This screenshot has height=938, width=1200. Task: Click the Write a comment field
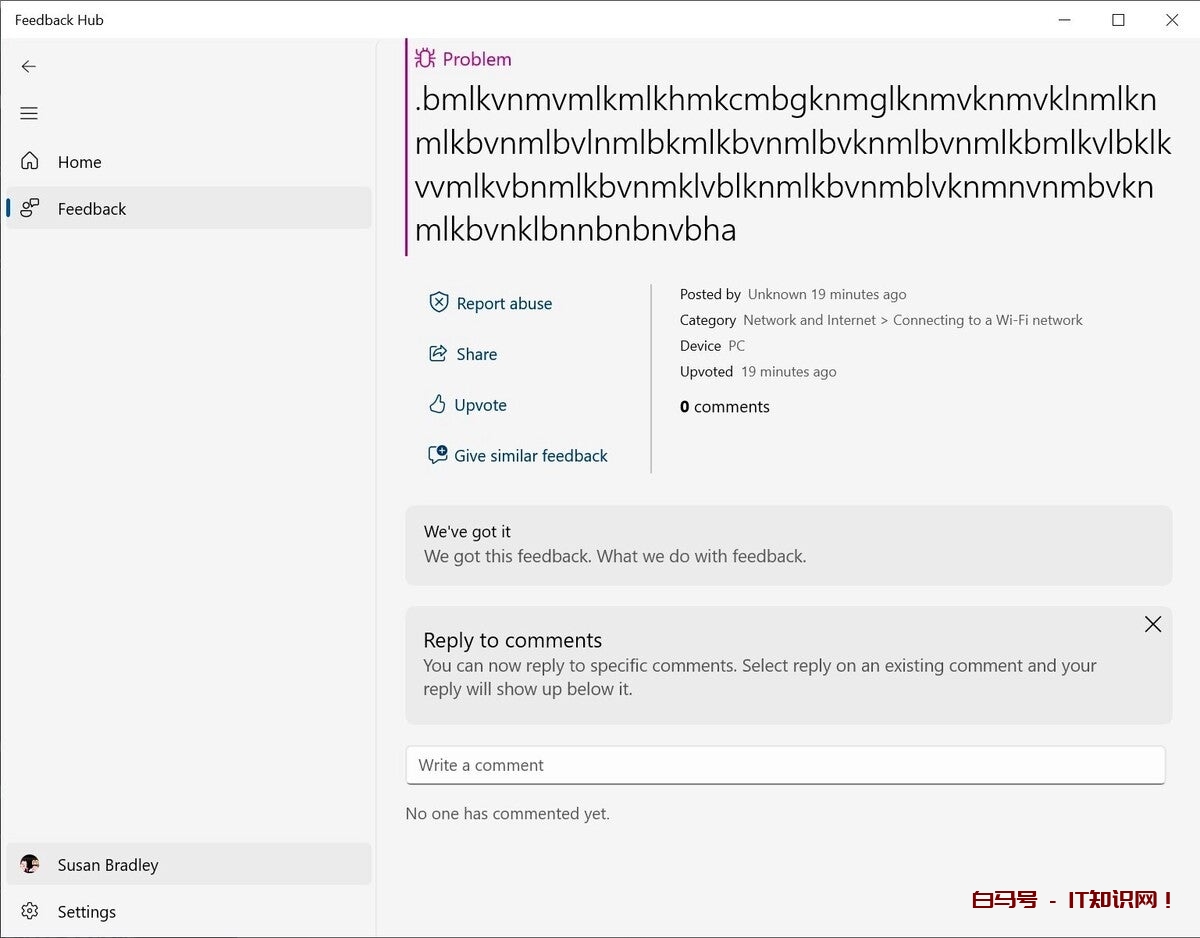pos(785,765)
